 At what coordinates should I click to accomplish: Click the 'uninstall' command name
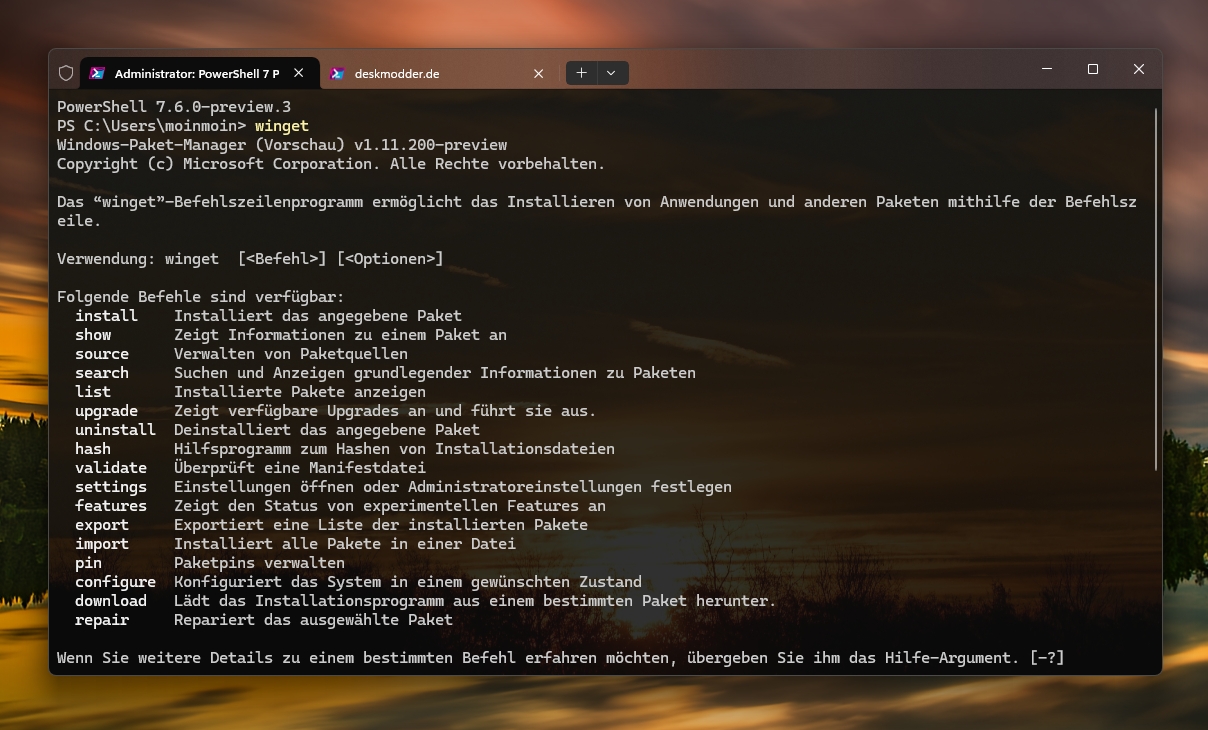point(115,430)
